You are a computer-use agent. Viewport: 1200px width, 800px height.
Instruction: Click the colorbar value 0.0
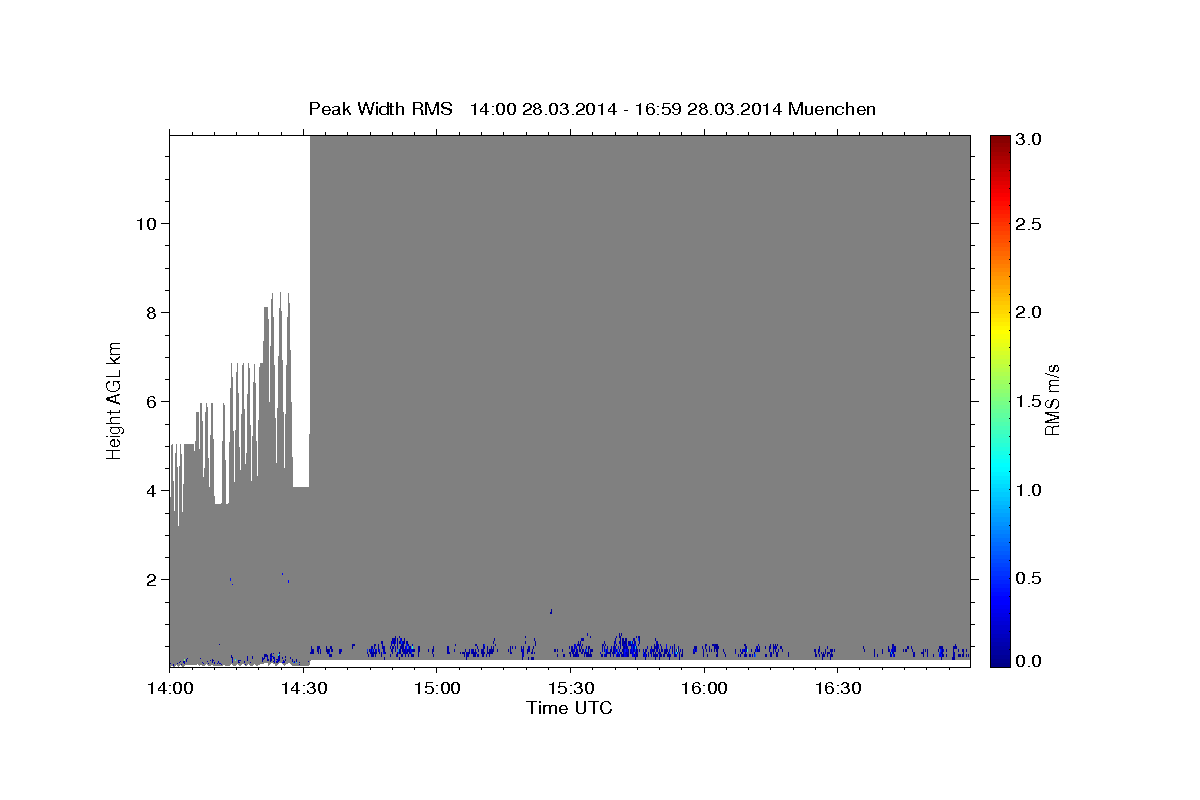[1029, 661]
